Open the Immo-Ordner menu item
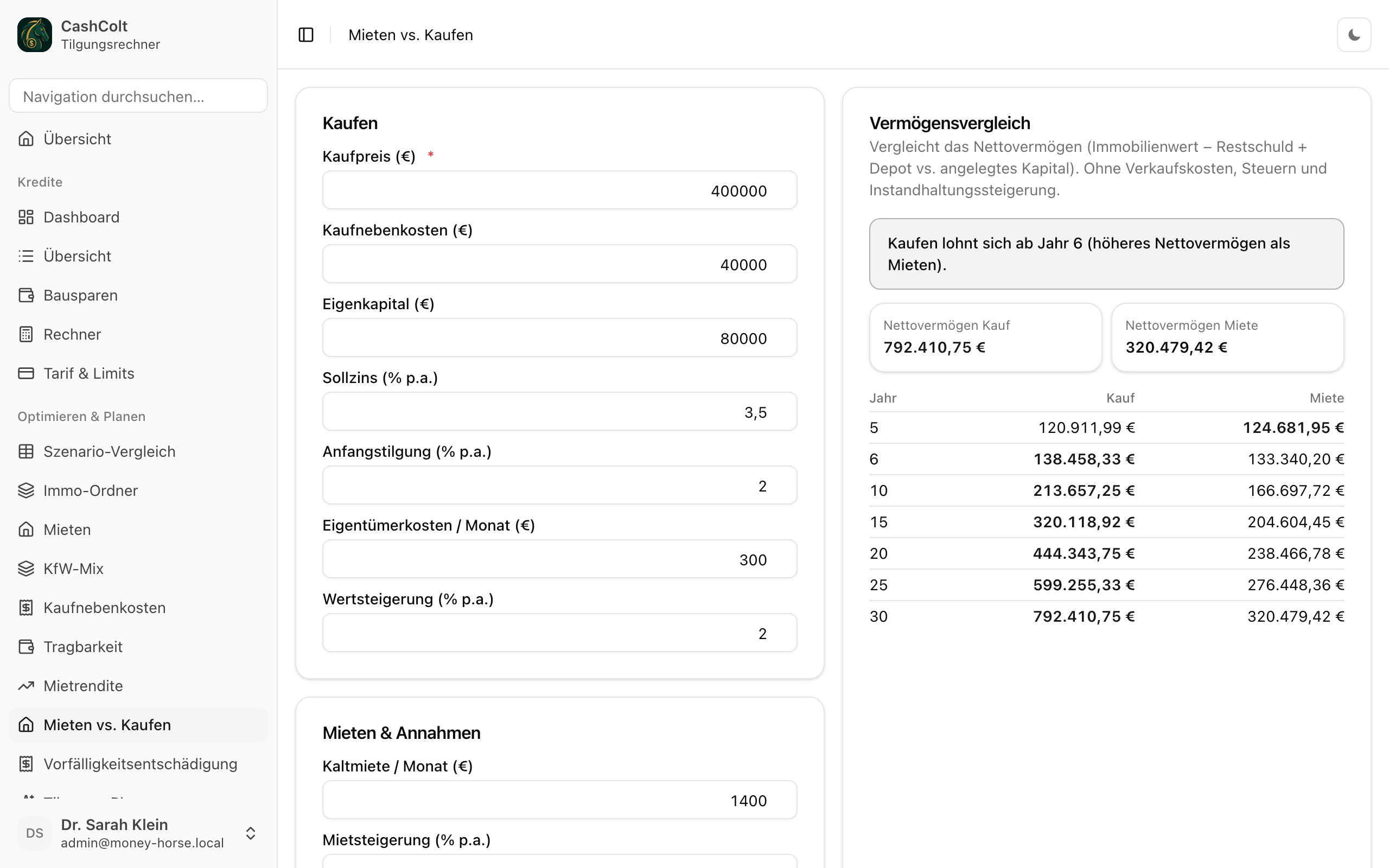The width and height of the screenshot is (1389, 868). (x=138, y=490)
